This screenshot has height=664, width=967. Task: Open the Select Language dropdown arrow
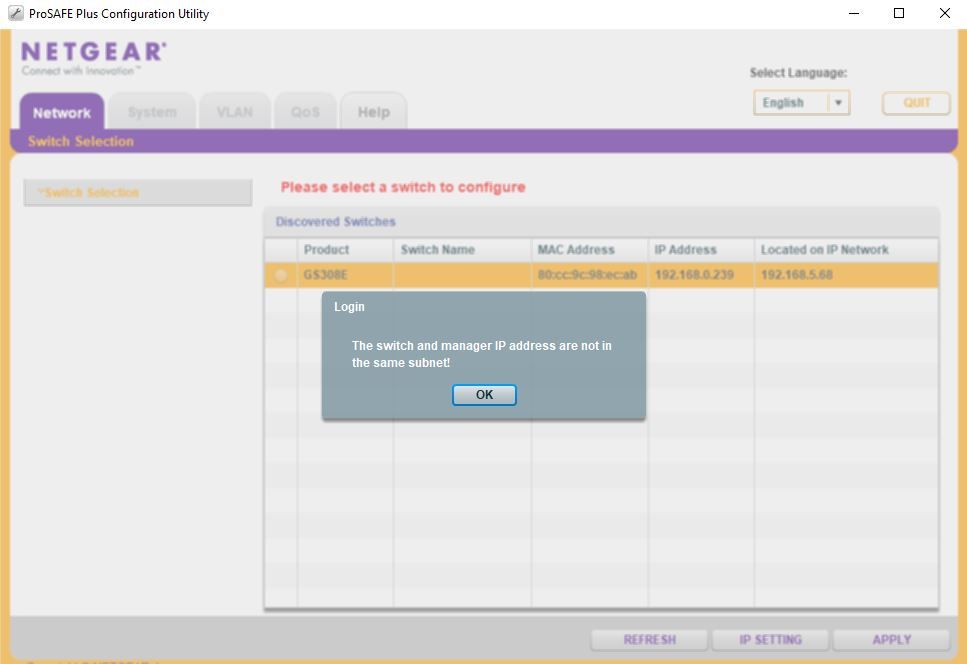[x=838, y=103]
